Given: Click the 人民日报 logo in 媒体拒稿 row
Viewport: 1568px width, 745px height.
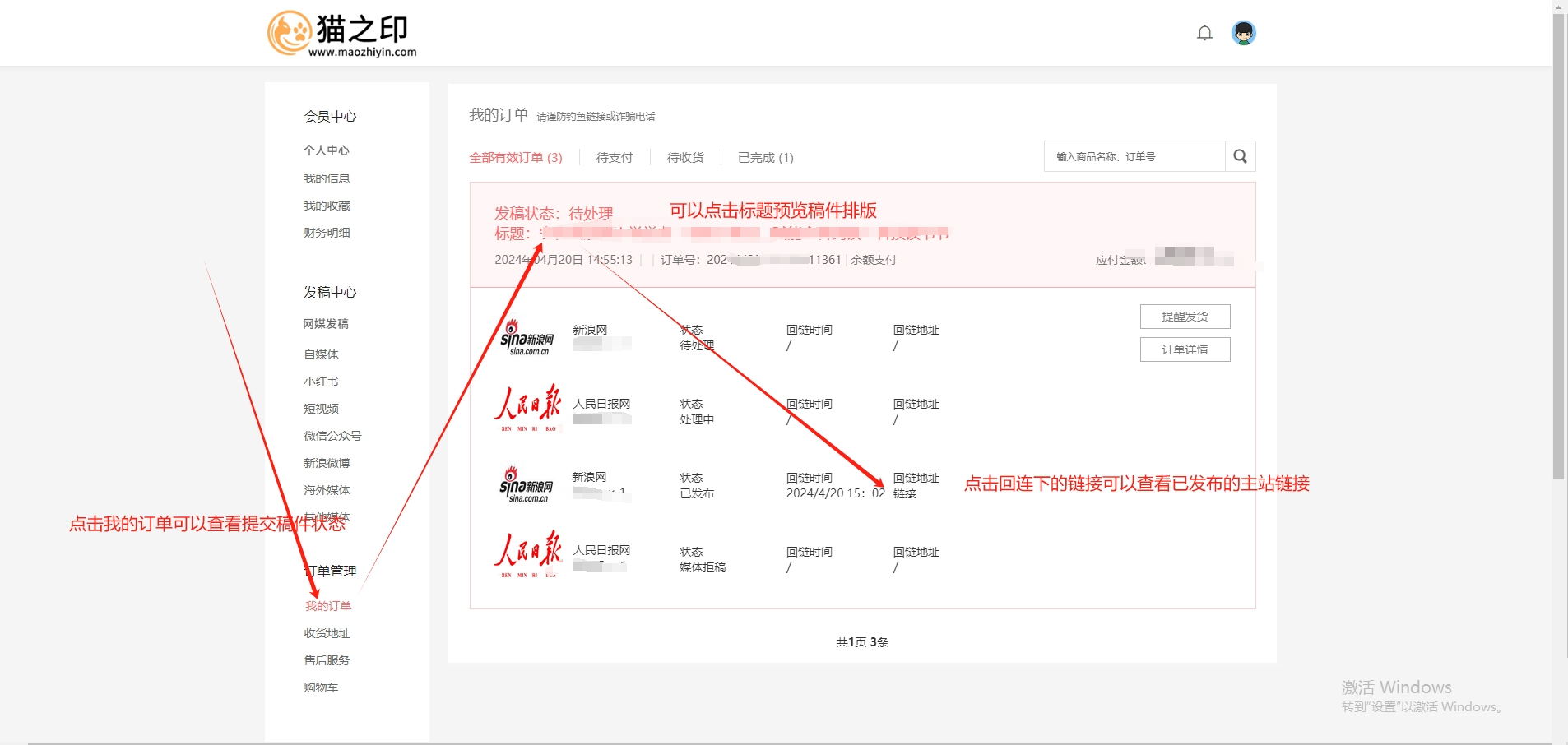Looking at the screenshot, I should pyautogui.click(x=527, y=555).
